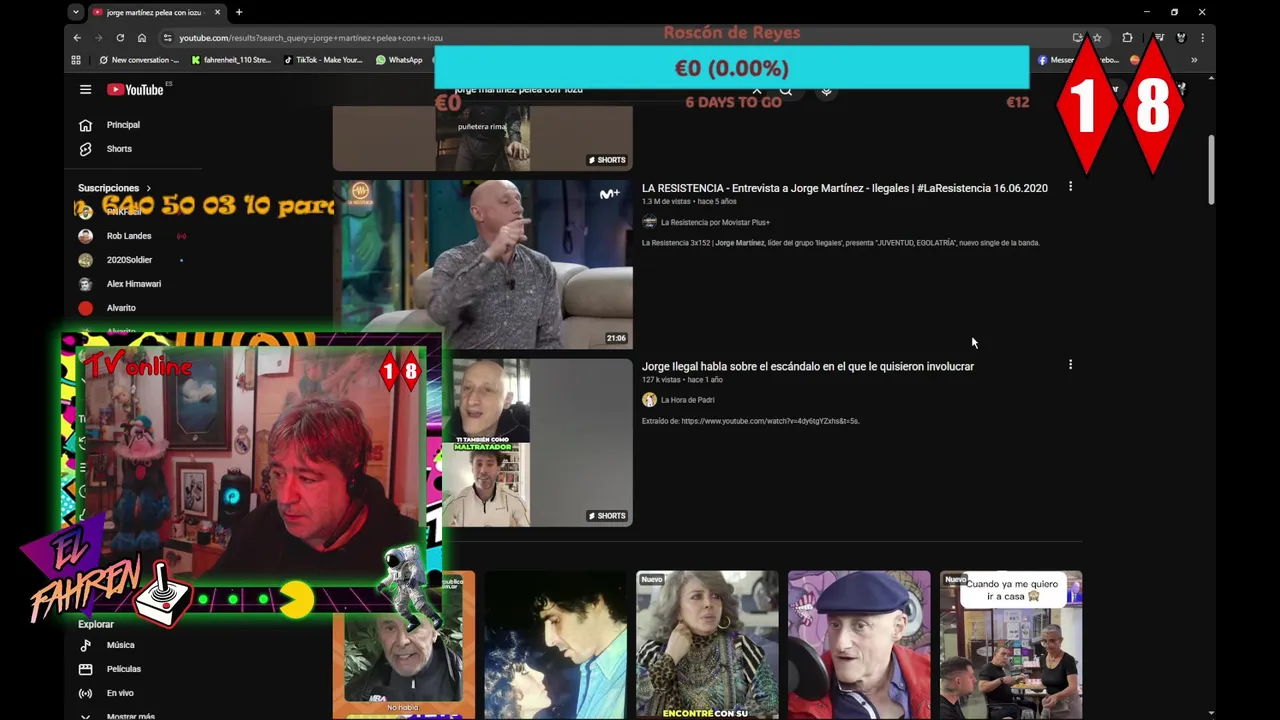Open short Cuando ya me quiero ir a casa
This screenshot has height=720, width=1280.
pos(1011,645)
